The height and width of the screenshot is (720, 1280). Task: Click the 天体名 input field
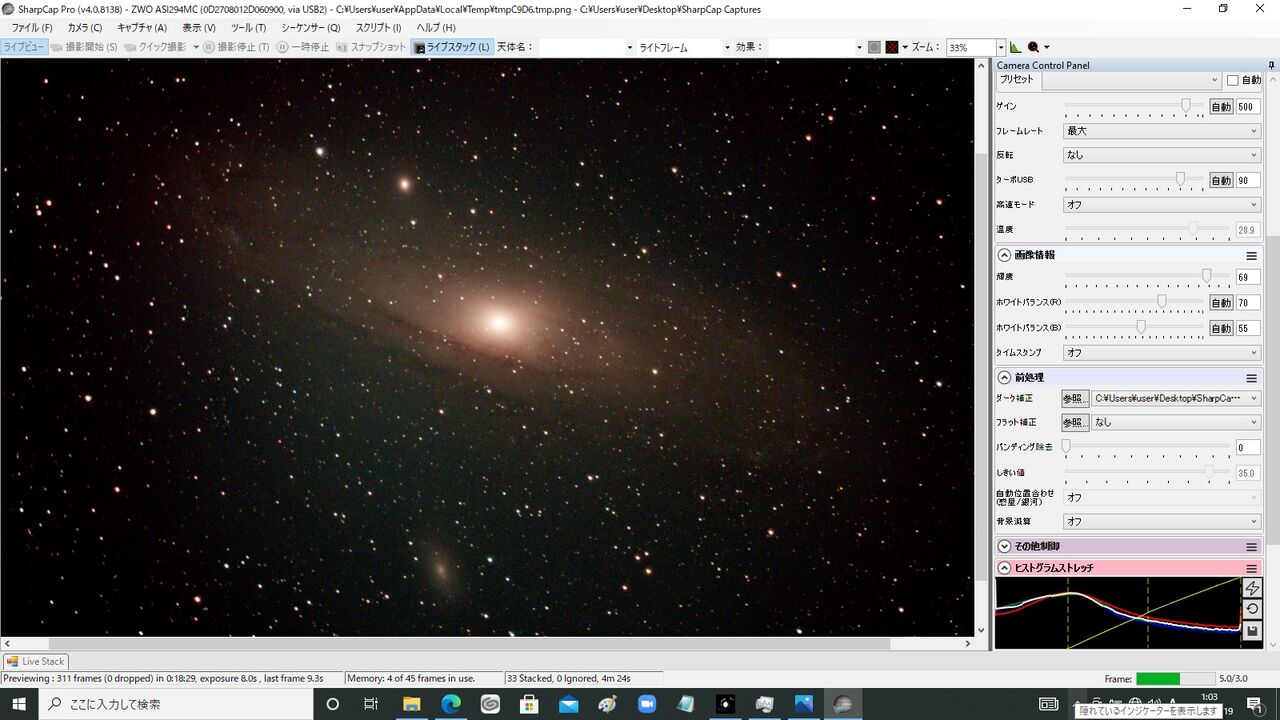click(x=587, y=47)
